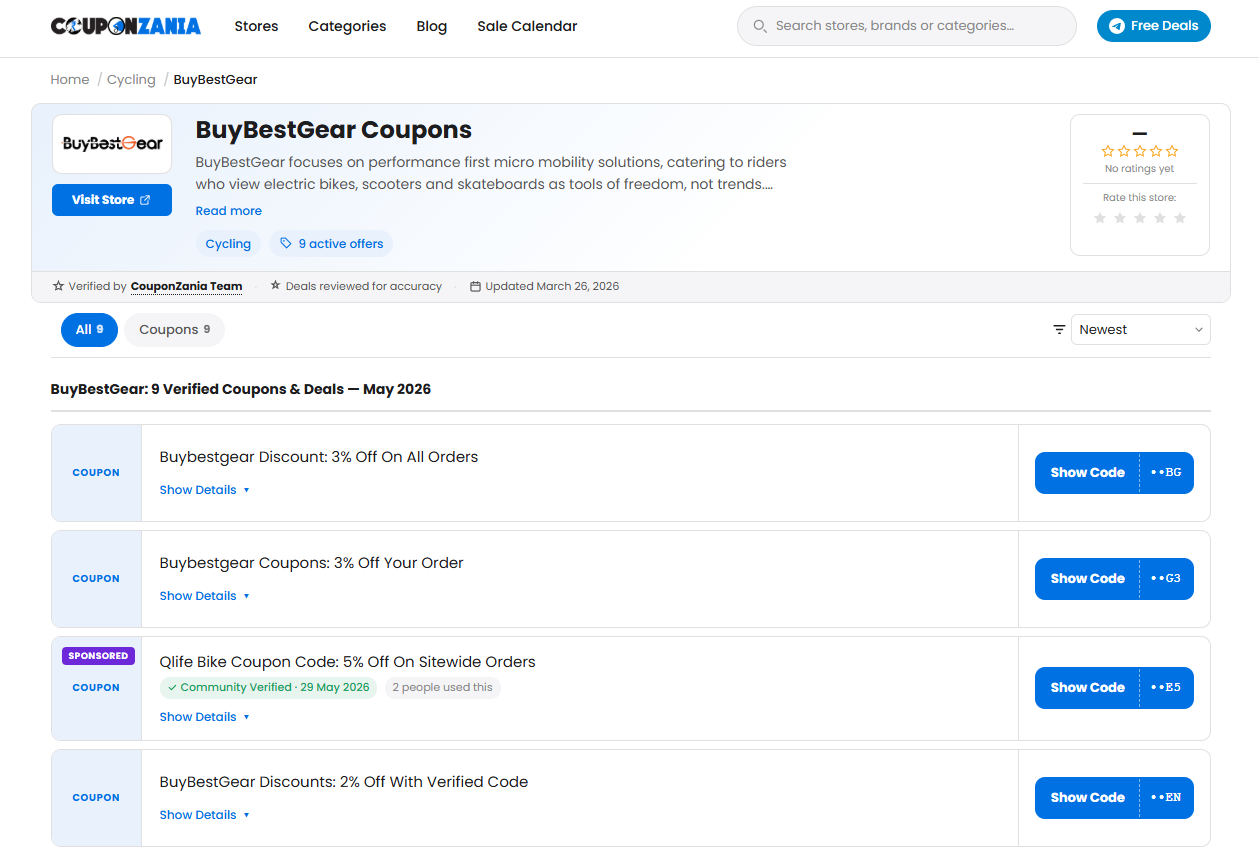This screenshot has height=850, width=1259.
Task: Go to Home breadcrumb
Action: pos(70,80)
